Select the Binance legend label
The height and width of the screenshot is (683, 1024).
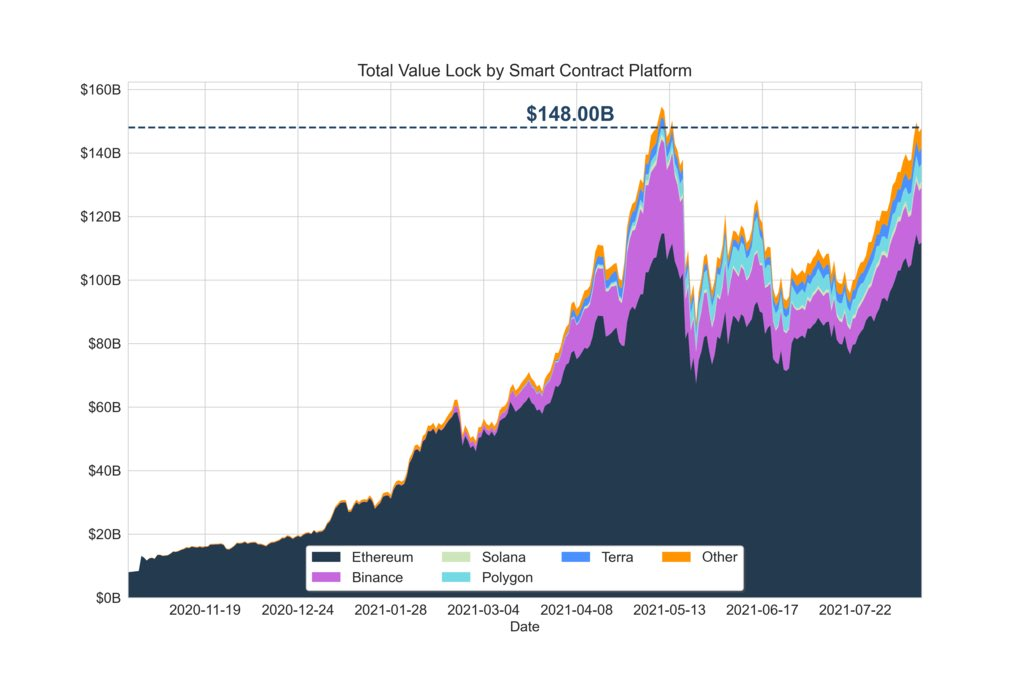pyautogui.click(x=377, y=577)
